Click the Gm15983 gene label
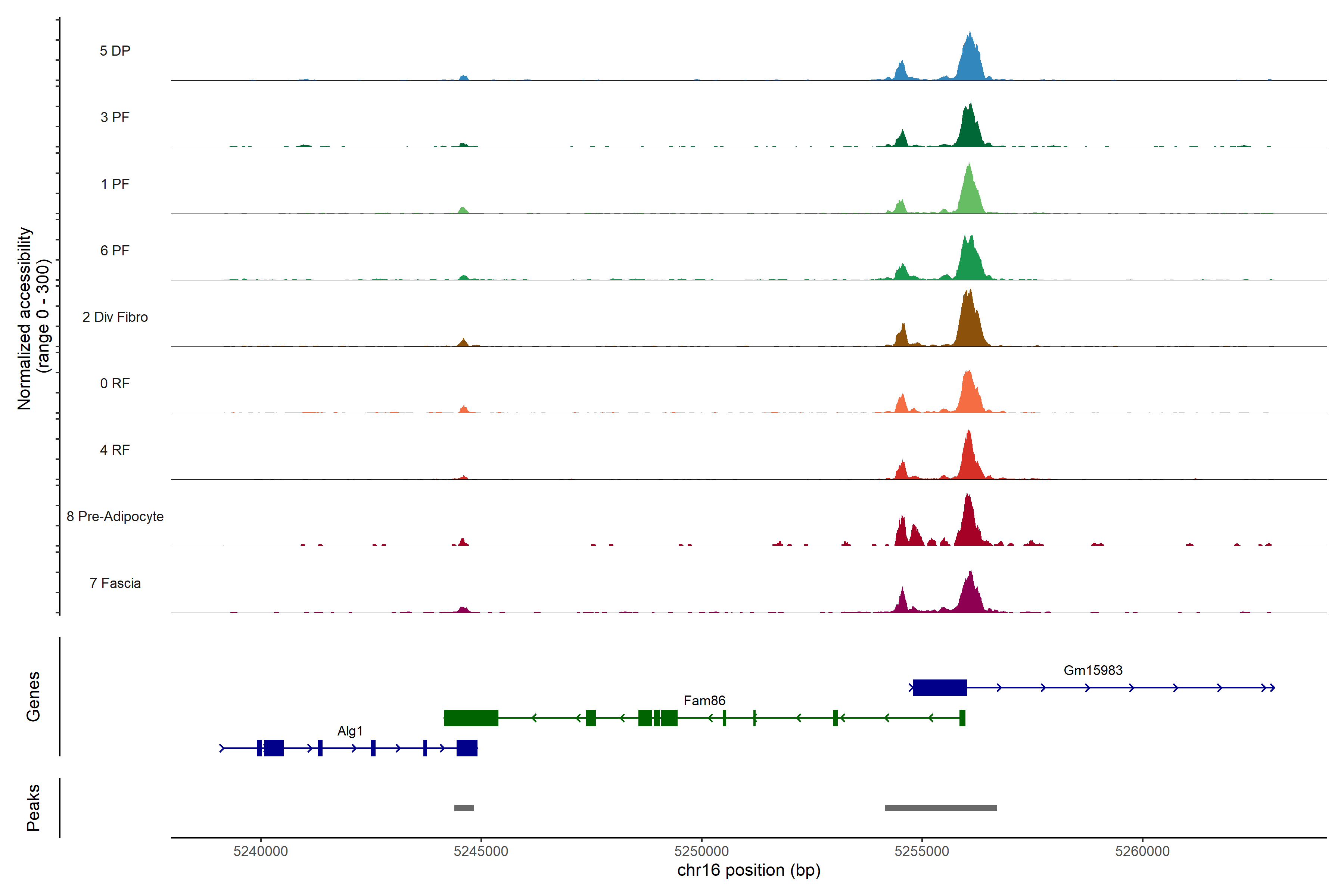Image resolution: width=1344 pixels, height=896 pixels. pos(1093,670)
